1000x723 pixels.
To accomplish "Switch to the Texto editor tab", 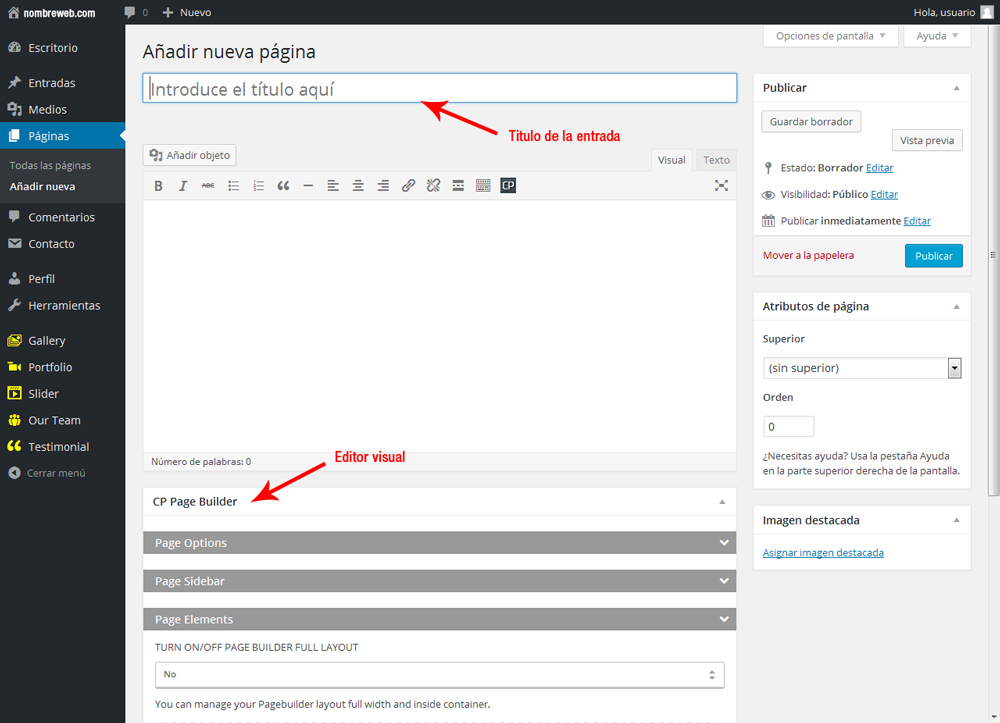I will [716, 160].
